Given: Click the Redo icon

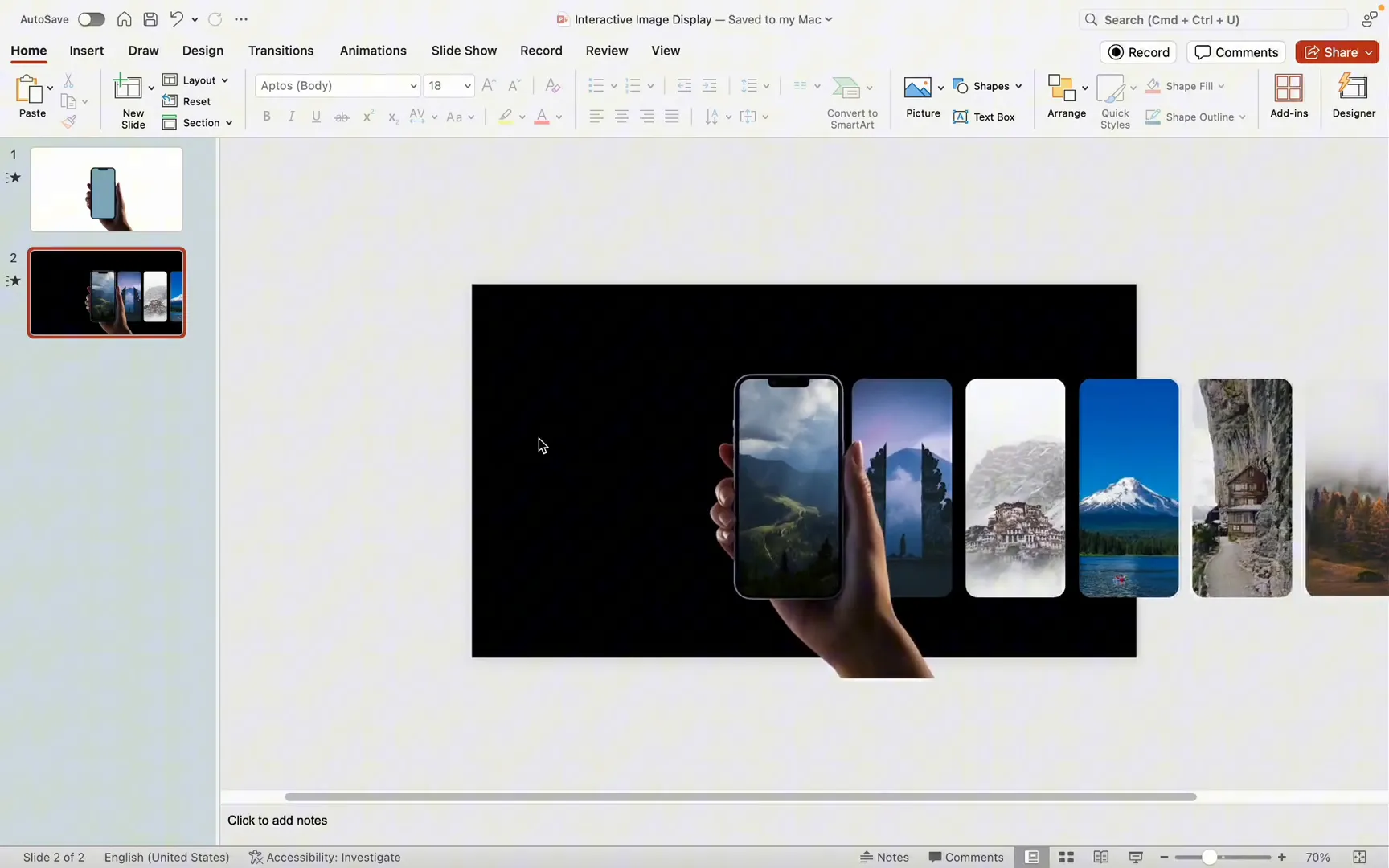Looking at the screenshot, I should point(215,19).
